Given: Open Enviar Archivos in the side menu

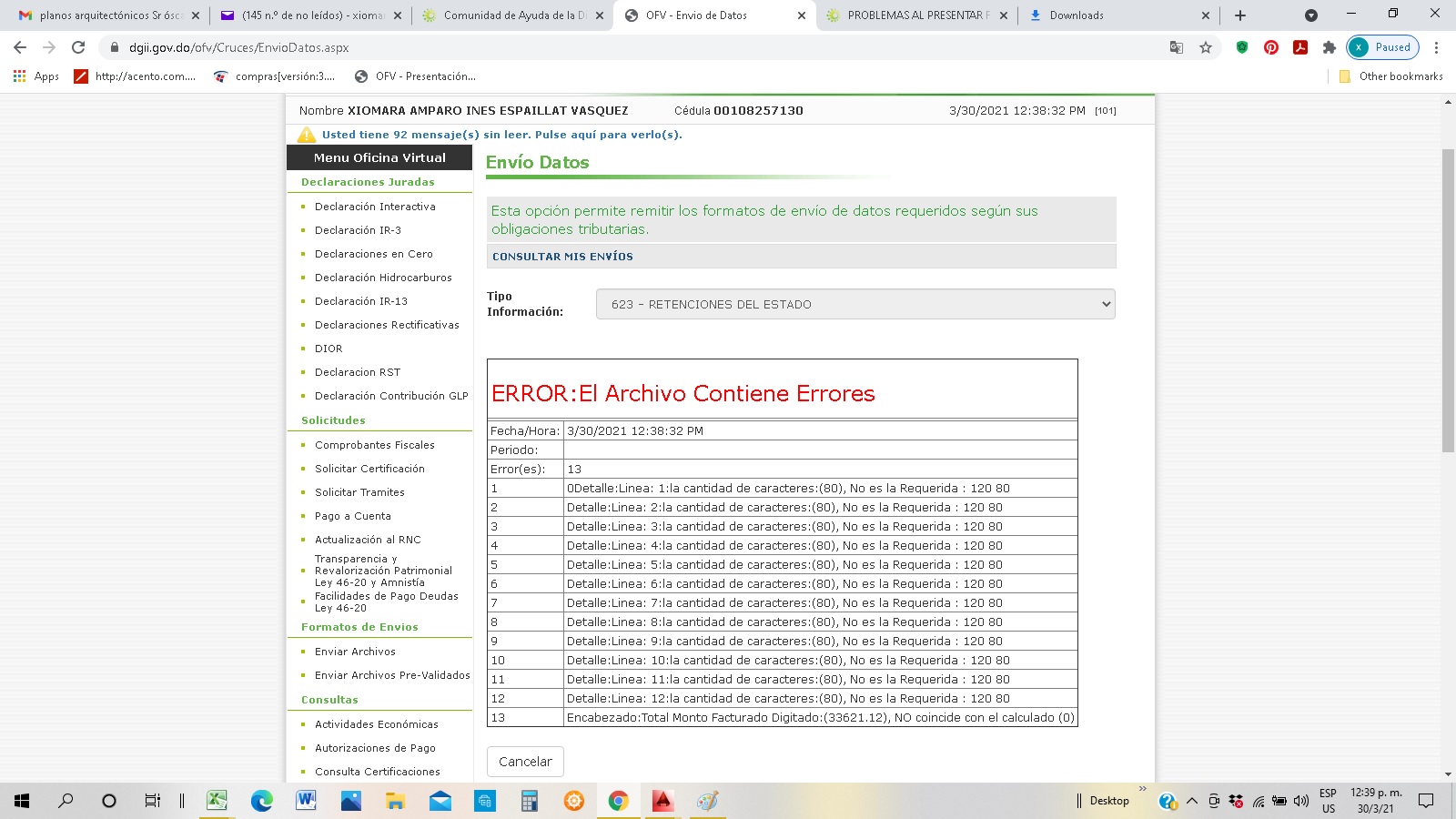Looking at the screenshot, I should tap(355, 652).
